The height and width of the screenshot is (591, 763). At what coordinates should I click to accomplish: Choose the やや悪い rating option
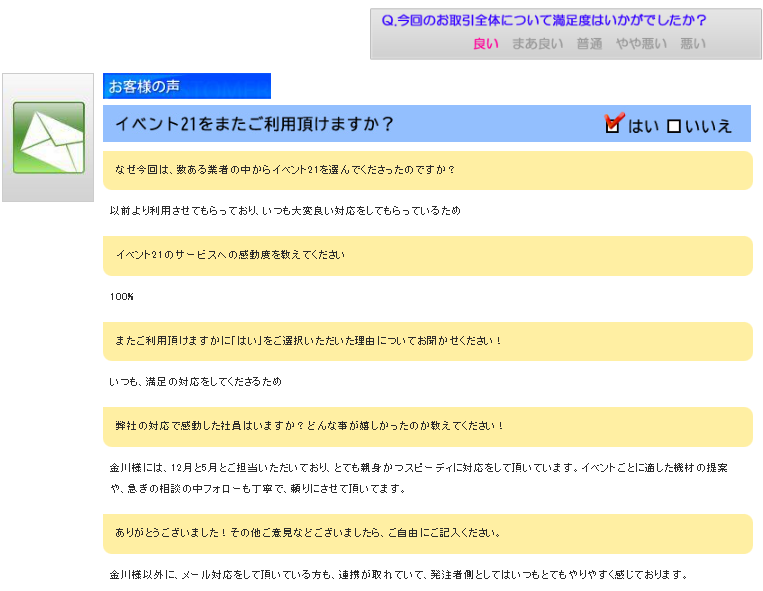[x=640, y=44]
